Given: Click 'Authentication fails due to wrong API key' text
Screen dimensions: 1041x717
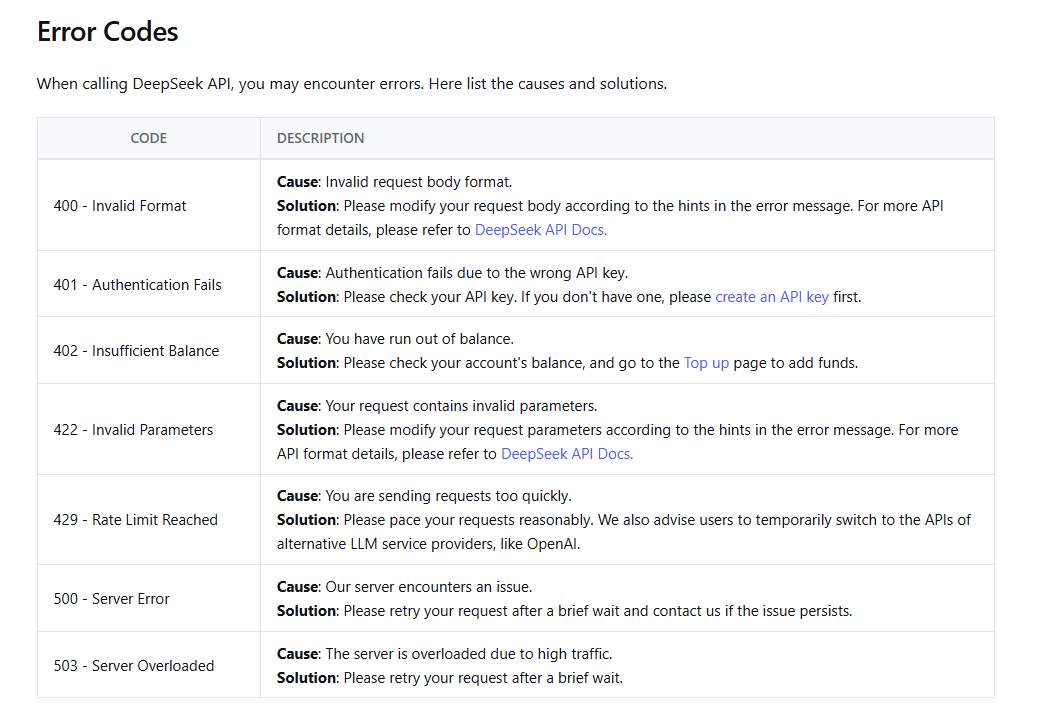Looking at the screenshot, I should coord(477,273).
